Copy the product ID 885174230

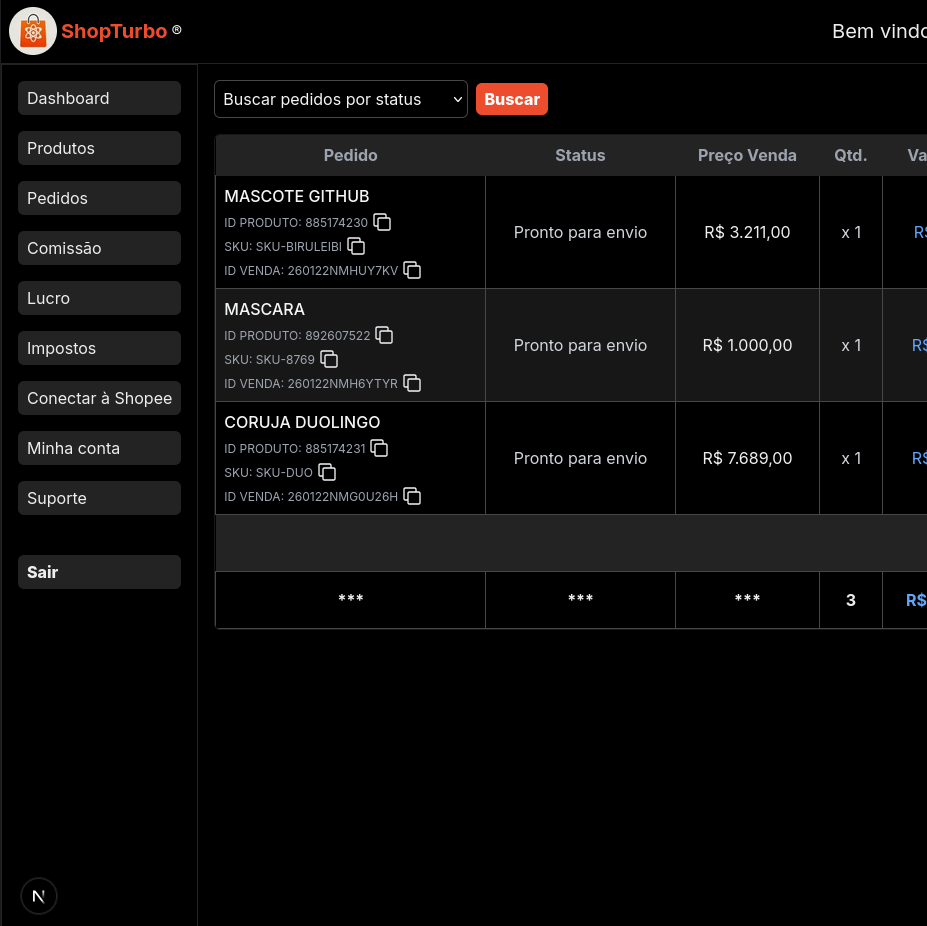click(382, 222)
